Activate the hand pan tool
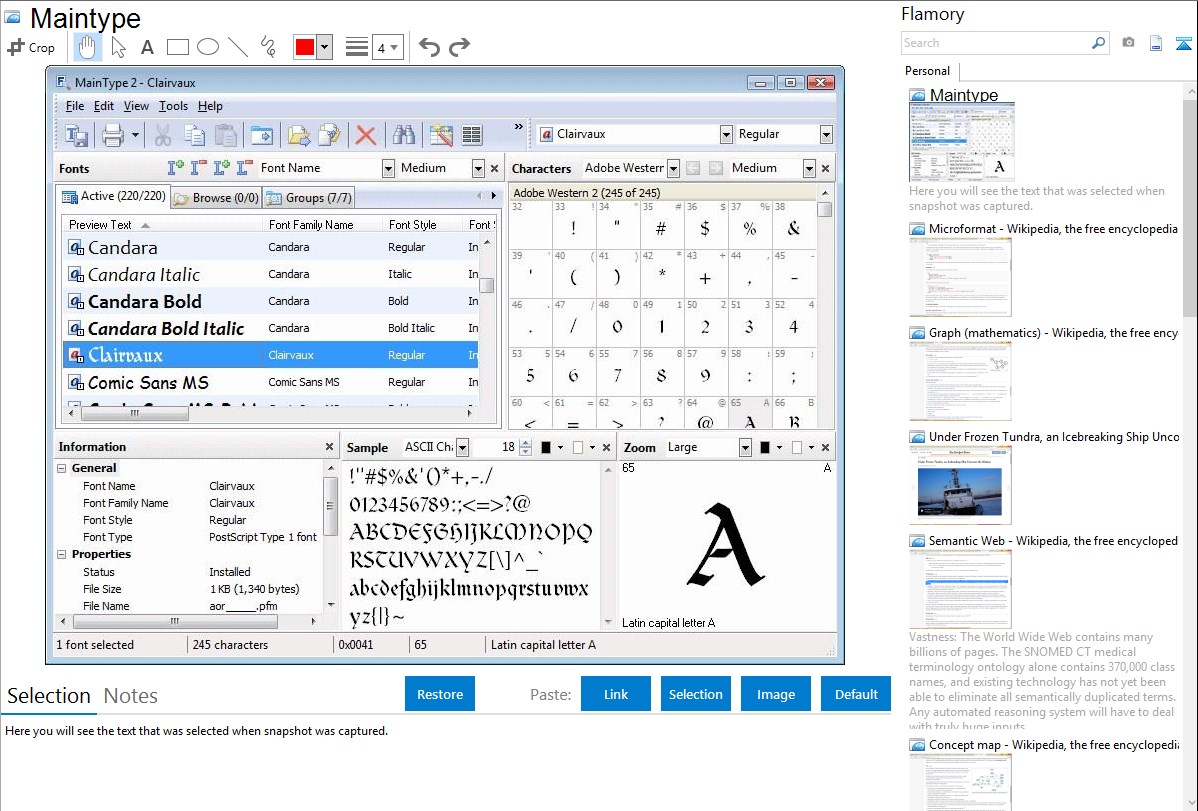This screenshot has height=811, width=1198. pos(88,47)
